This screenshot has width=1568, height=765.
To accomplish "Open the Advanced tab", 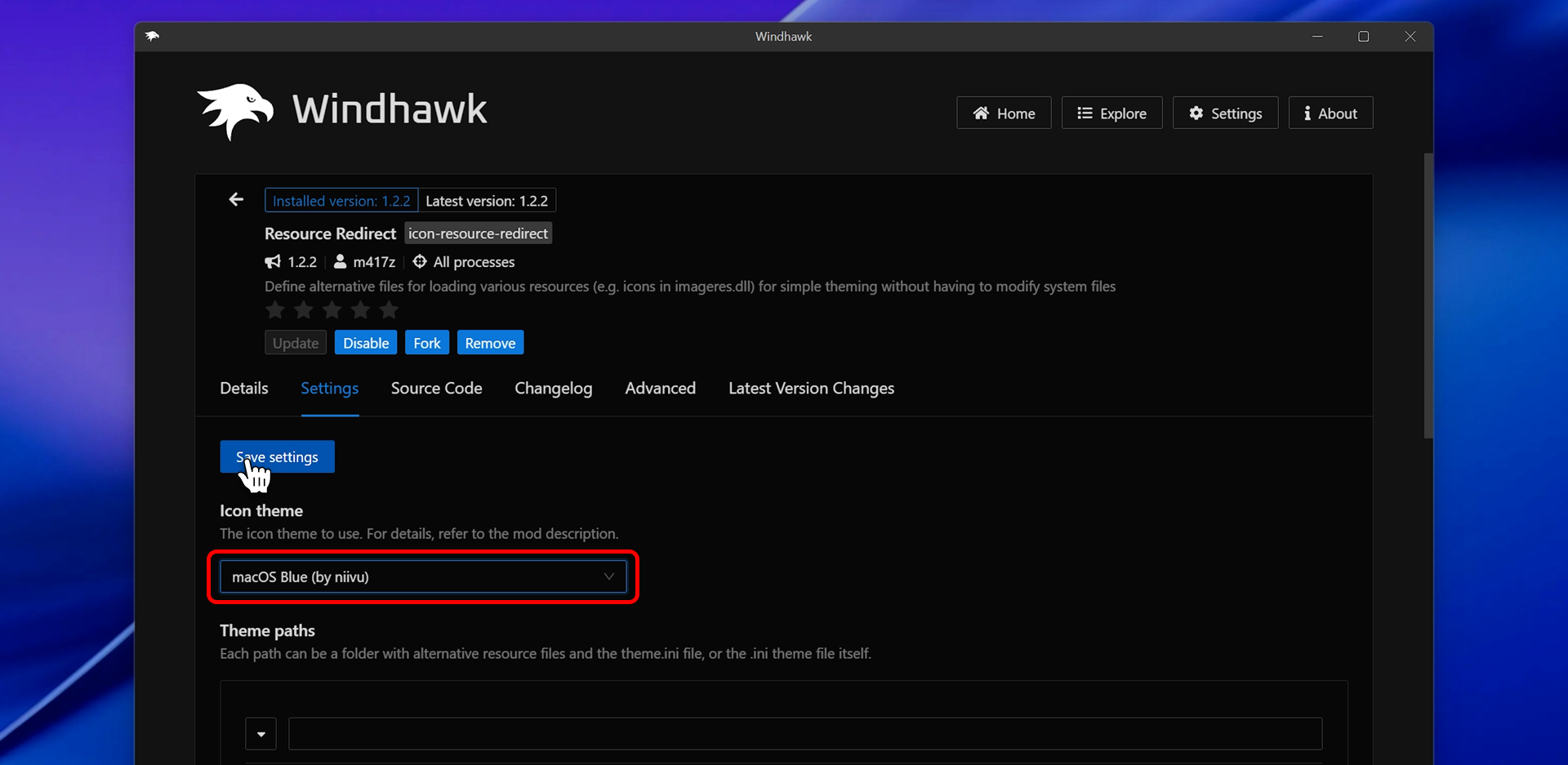I will click(x=660, y=389).
